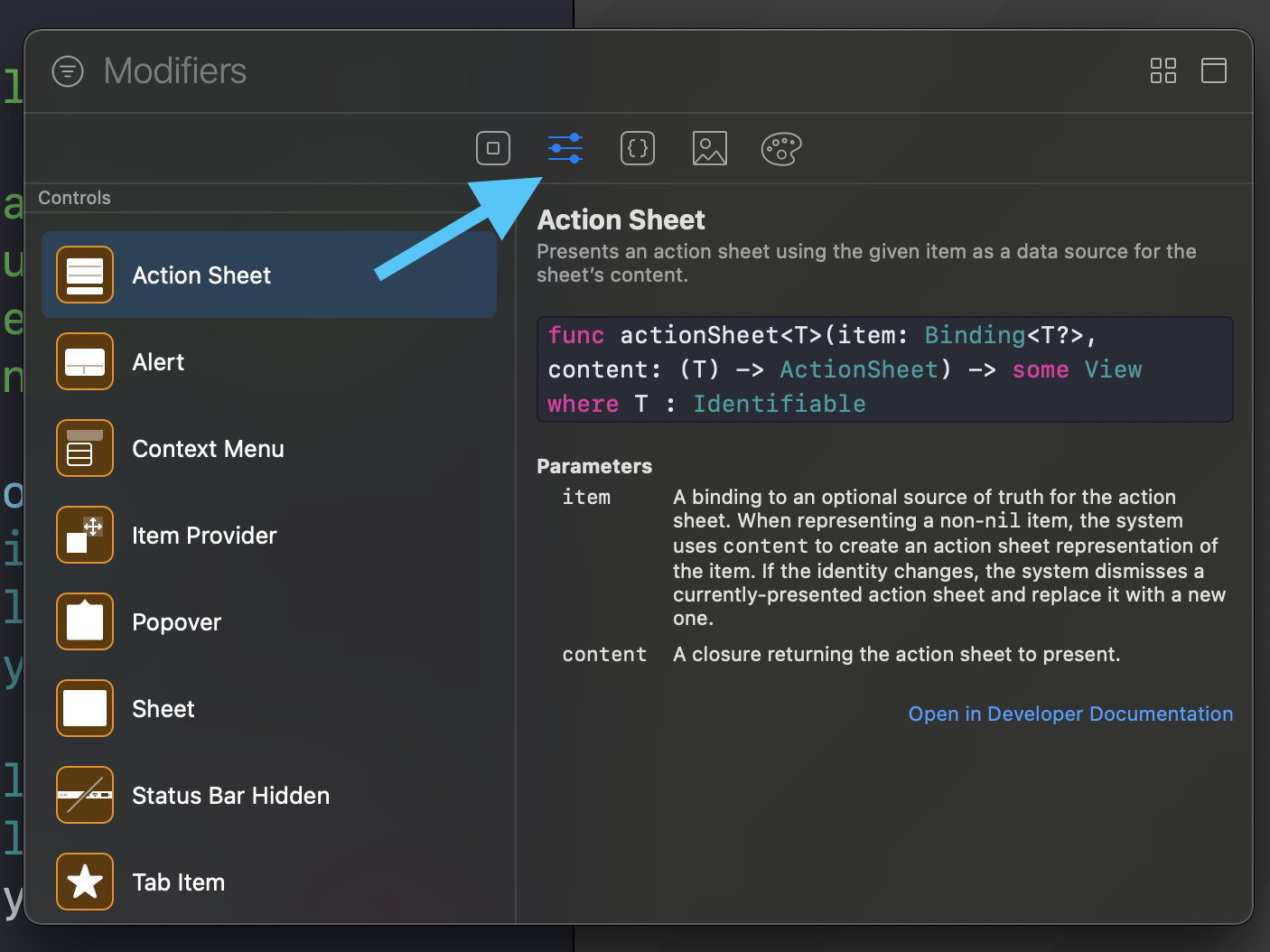Click the 'Presents an action sheet' description
This screenshot has height=952, width=1270.
tap(866, 263)
